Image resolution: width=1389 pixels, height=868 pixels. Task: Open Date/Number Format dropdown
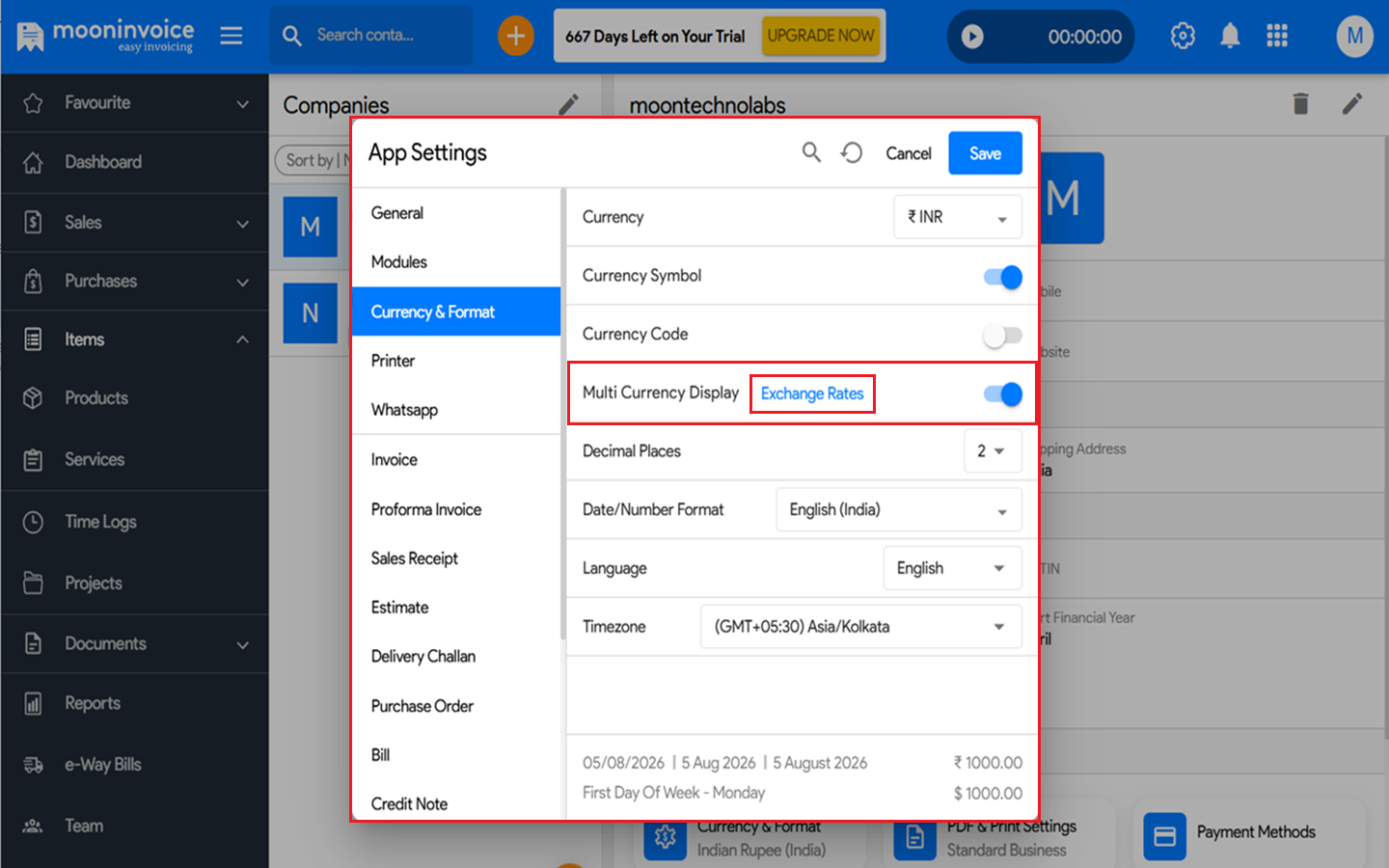tap(898, 509)
